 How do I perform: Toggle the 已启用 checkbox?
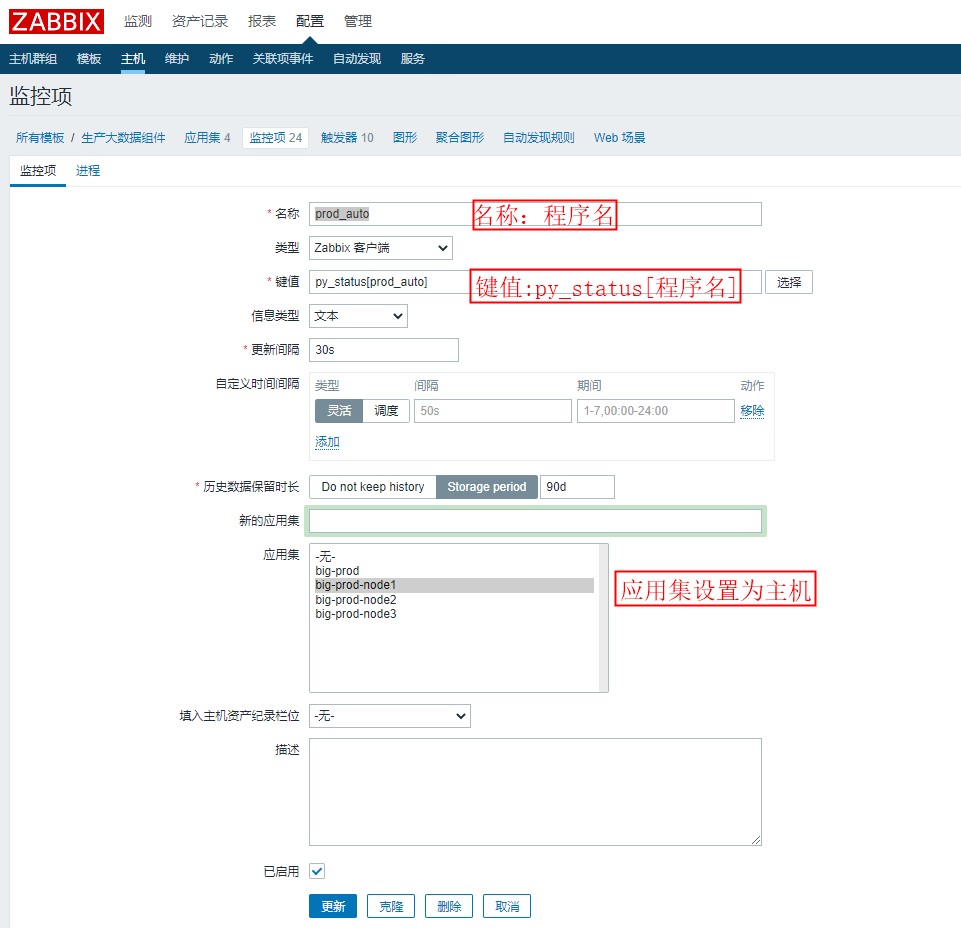(317, 871)
